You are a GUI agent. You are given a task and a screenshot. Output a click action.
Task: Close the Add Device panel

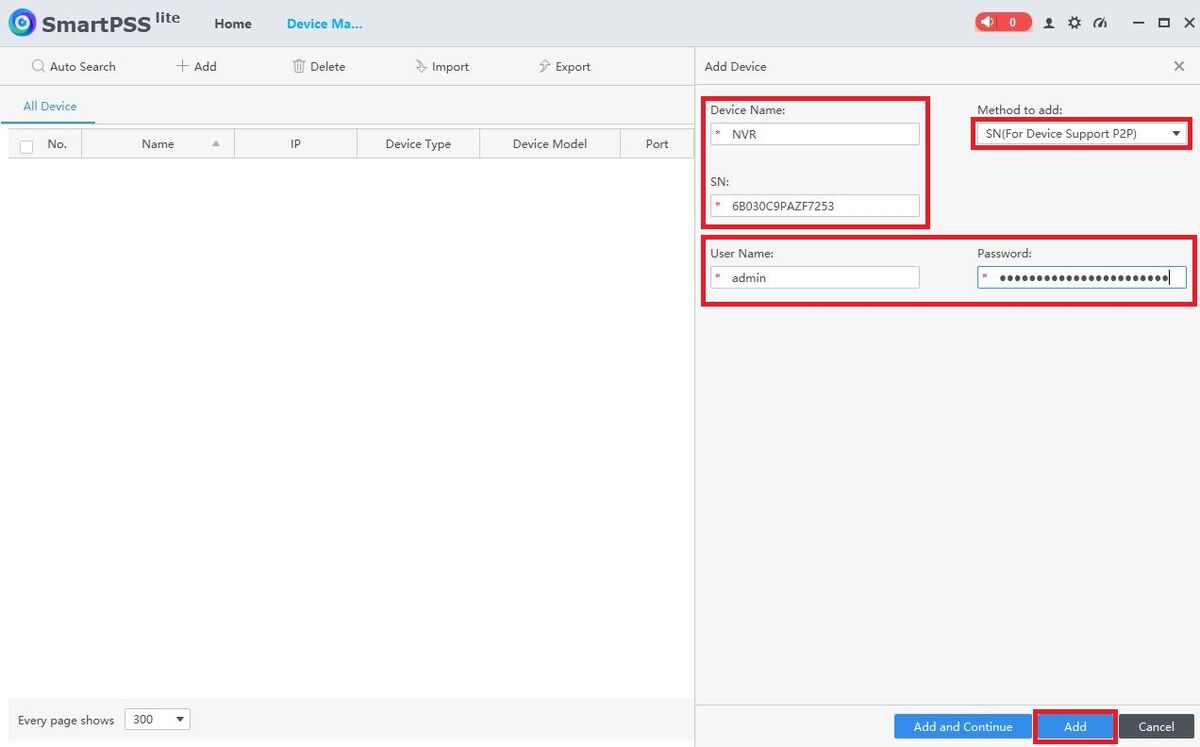point(1179,66)
